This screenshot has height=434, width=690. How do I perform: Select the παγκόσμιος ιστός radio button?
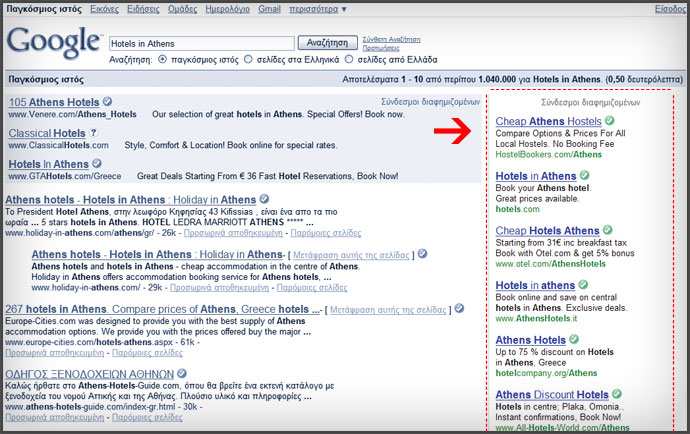click(x=162, y=59)
